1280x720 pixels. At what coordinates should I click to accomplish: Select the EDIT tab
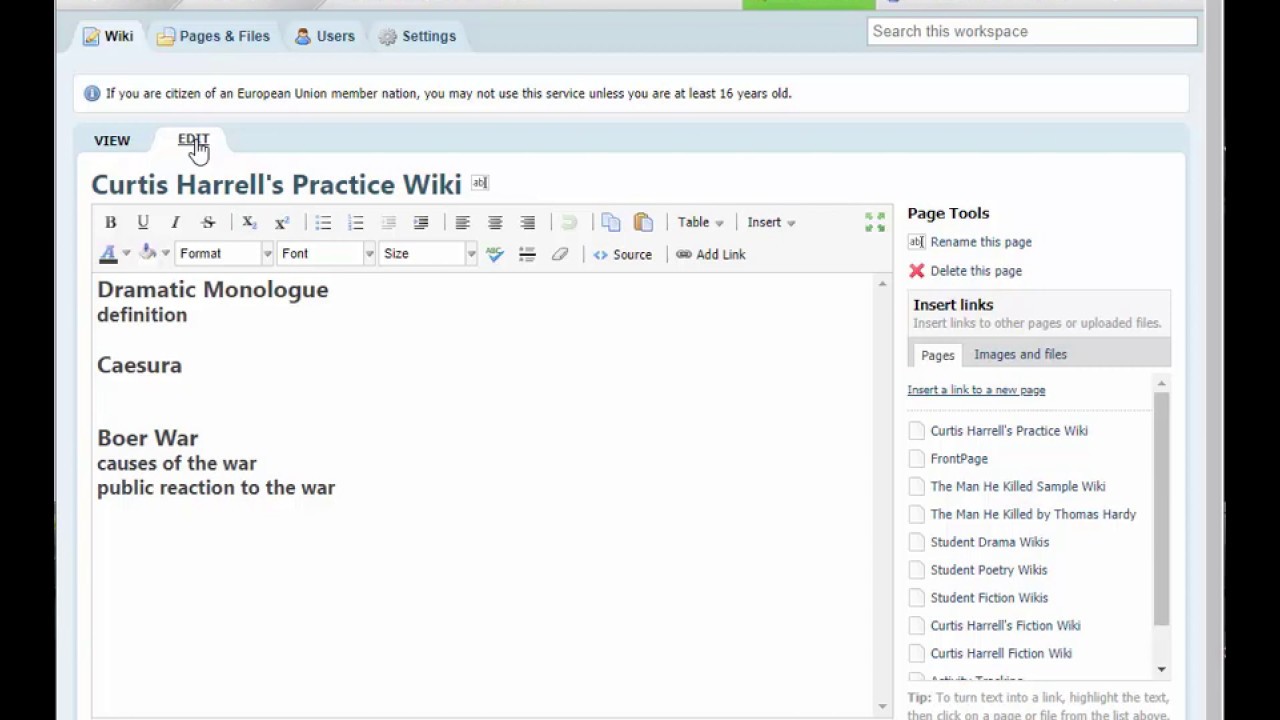click(194, 140)
